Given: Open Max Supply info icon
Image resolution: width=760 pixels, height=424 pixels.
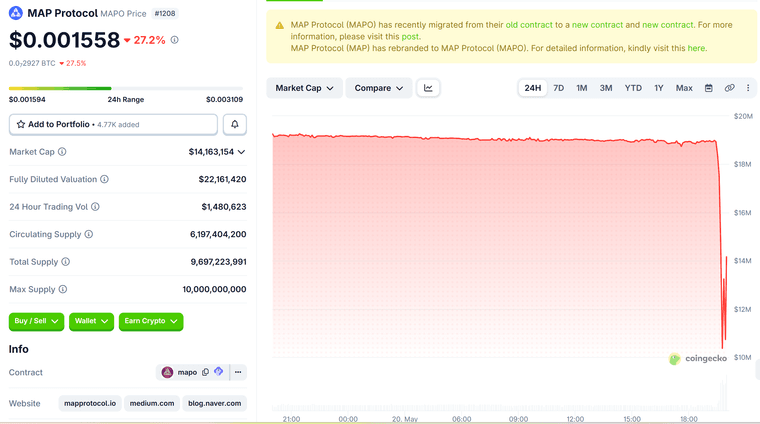Looking at the screenshot, I should coord(63,289).
